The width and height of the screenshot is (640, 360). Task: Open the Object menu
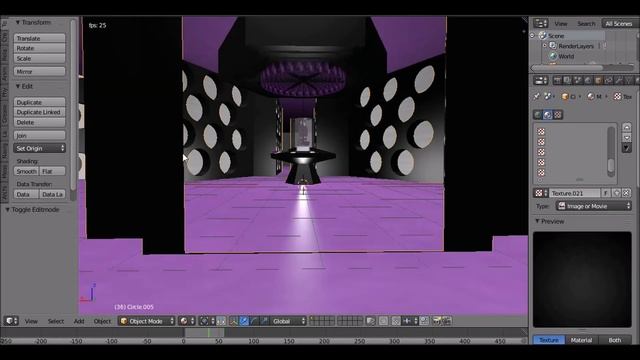[x=102, y=321]
